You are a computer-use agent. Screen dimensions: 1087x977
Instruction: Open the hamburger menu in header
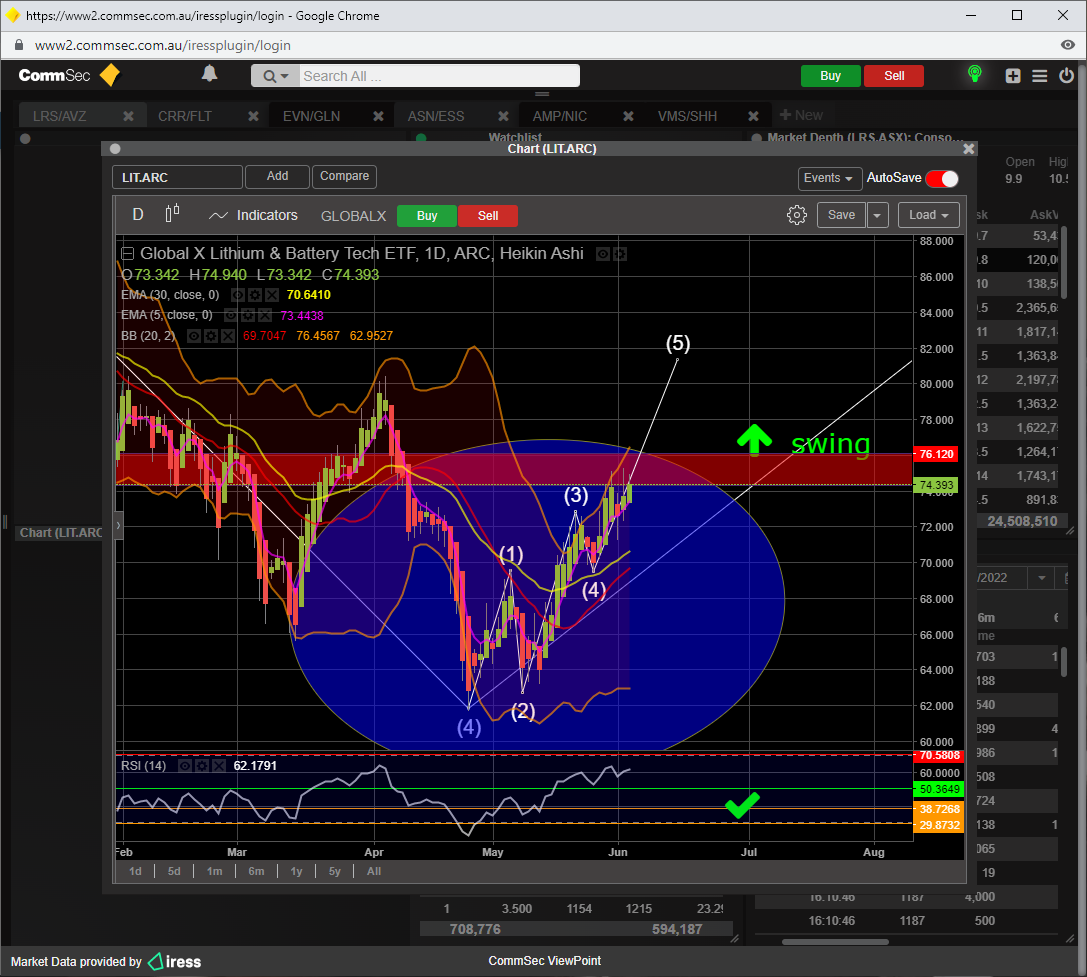pos(1039,76)
